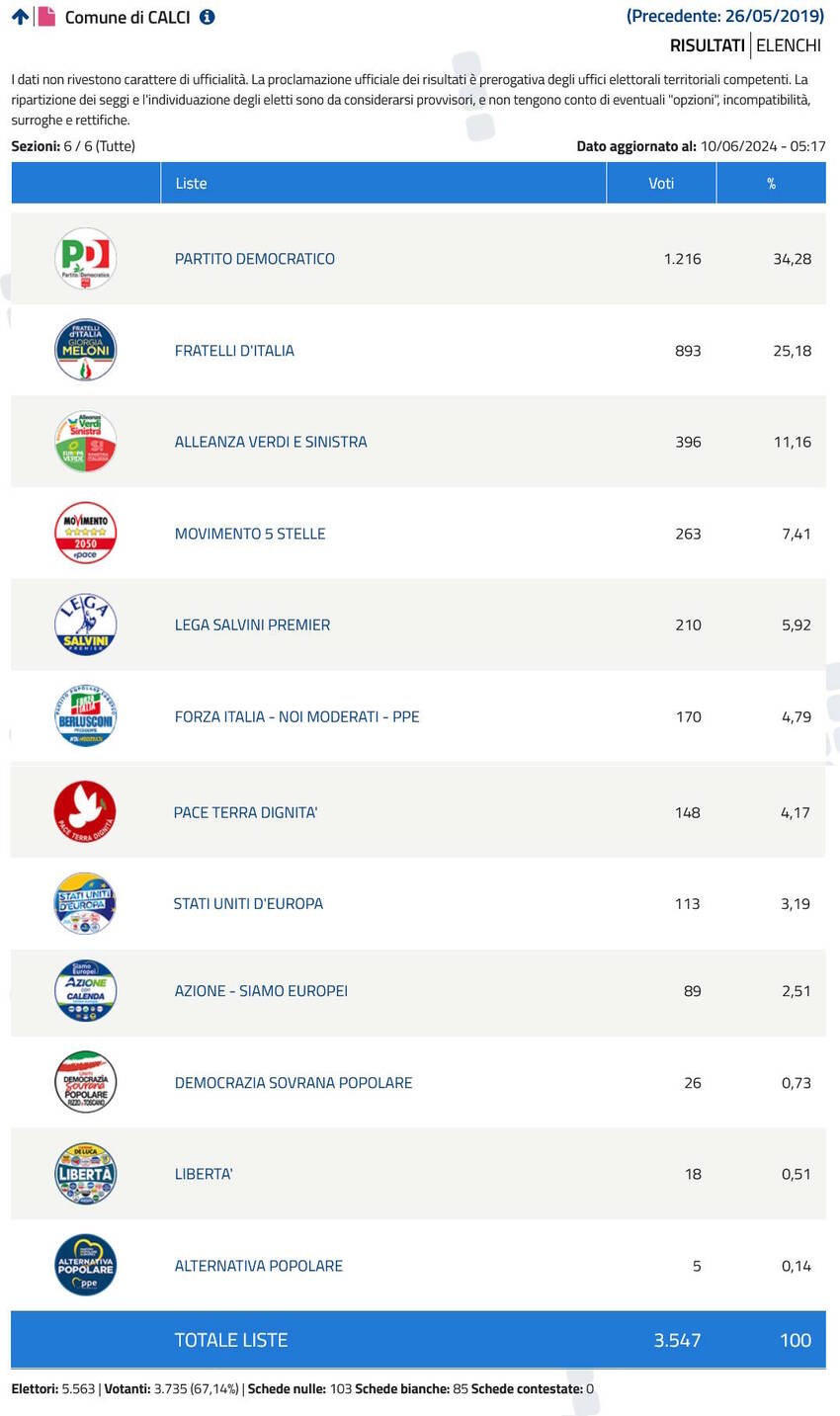The height and width of the screenshot is (1416, 840).
Task: Click the Alternativa Popolare logo
Action: coord(85,1265)
